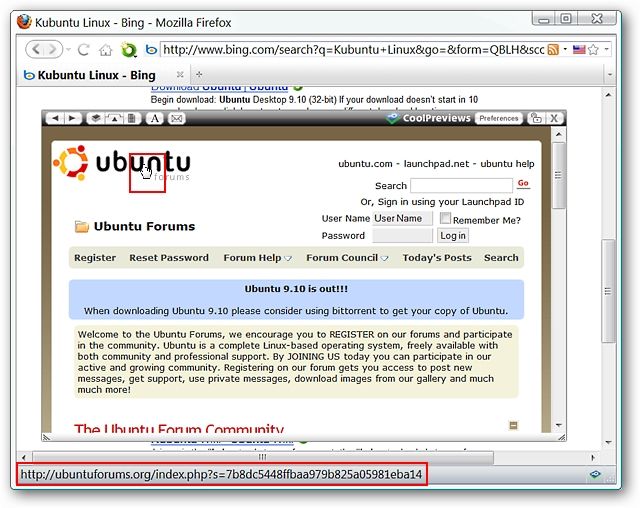Bookmark page with star icon
Viewport: 640px width, 508px height.
click(x=593, y=50)
